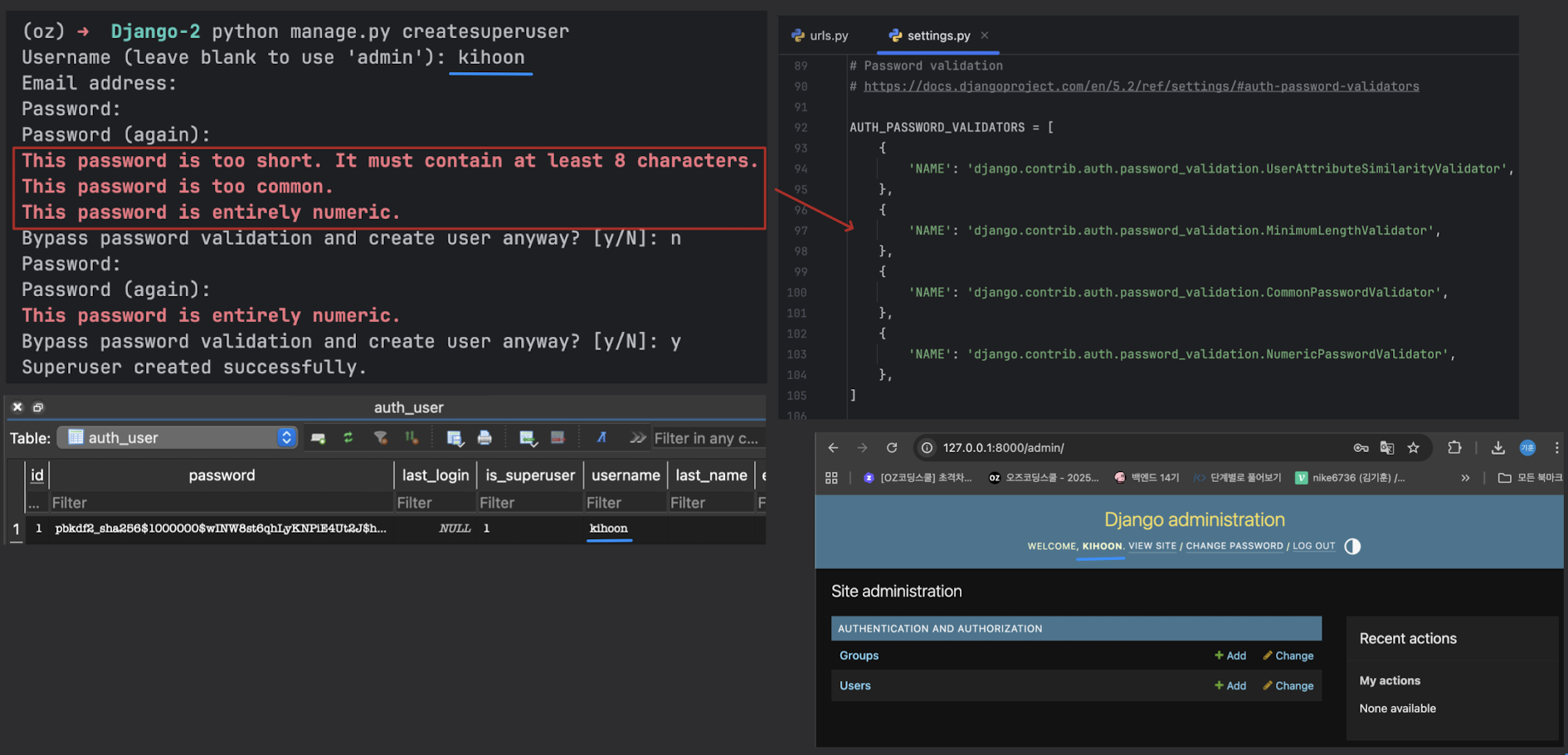Click the save table as icon
The image size is (1568, 755).
click(455, 437)
